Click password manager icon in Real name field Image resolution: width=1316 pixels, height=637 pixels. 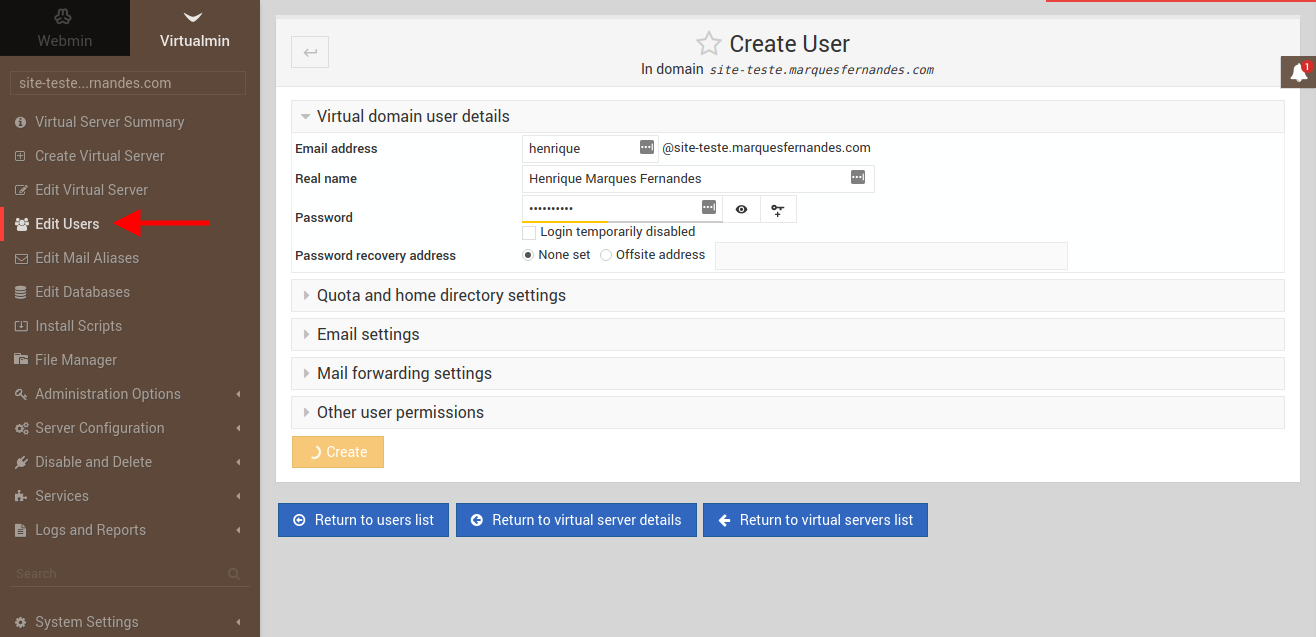pyautogui.click(x=858, y=177)
